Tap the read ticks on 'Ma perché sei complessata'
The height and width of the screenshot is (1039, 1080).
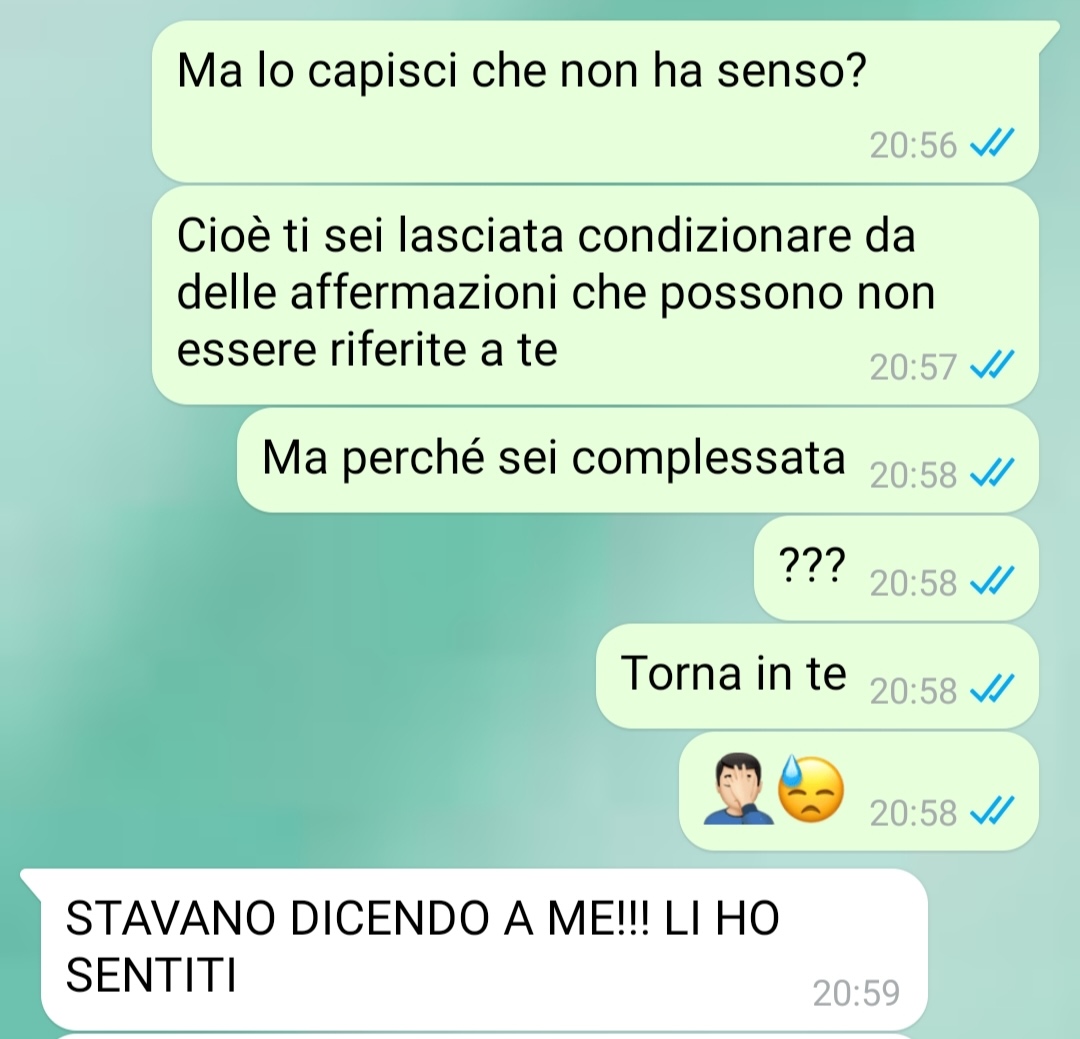click(992, 473)
